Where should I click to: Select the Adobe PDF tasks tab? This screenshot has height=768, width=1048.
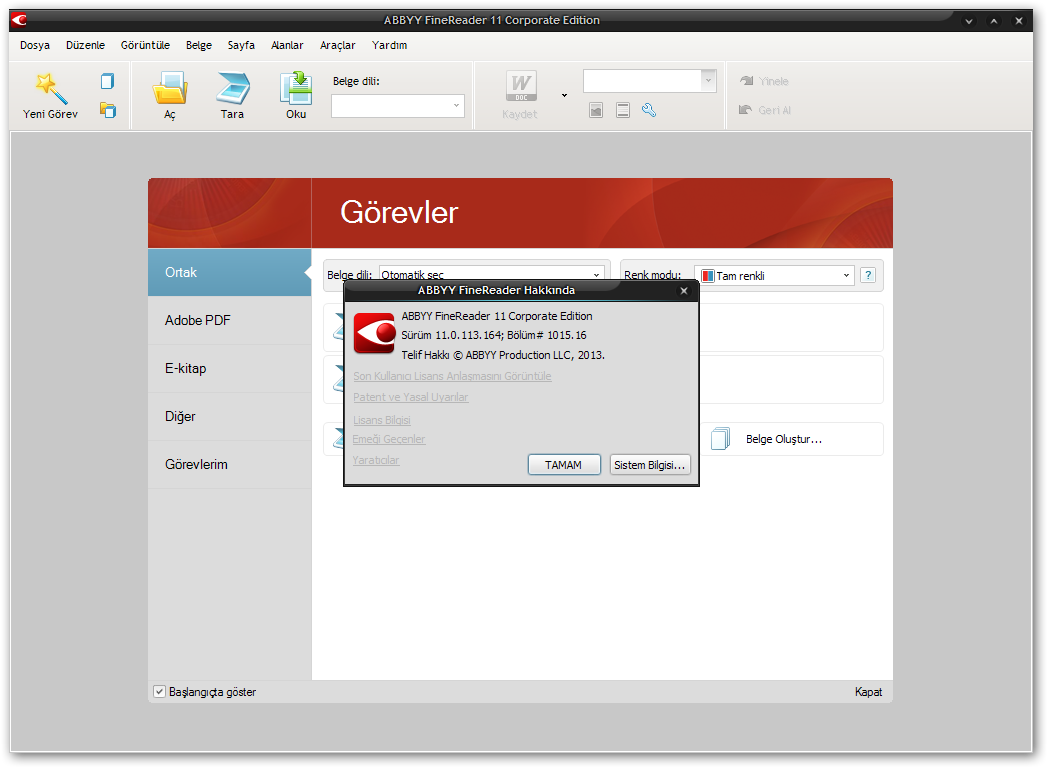[x=229, y=320]
